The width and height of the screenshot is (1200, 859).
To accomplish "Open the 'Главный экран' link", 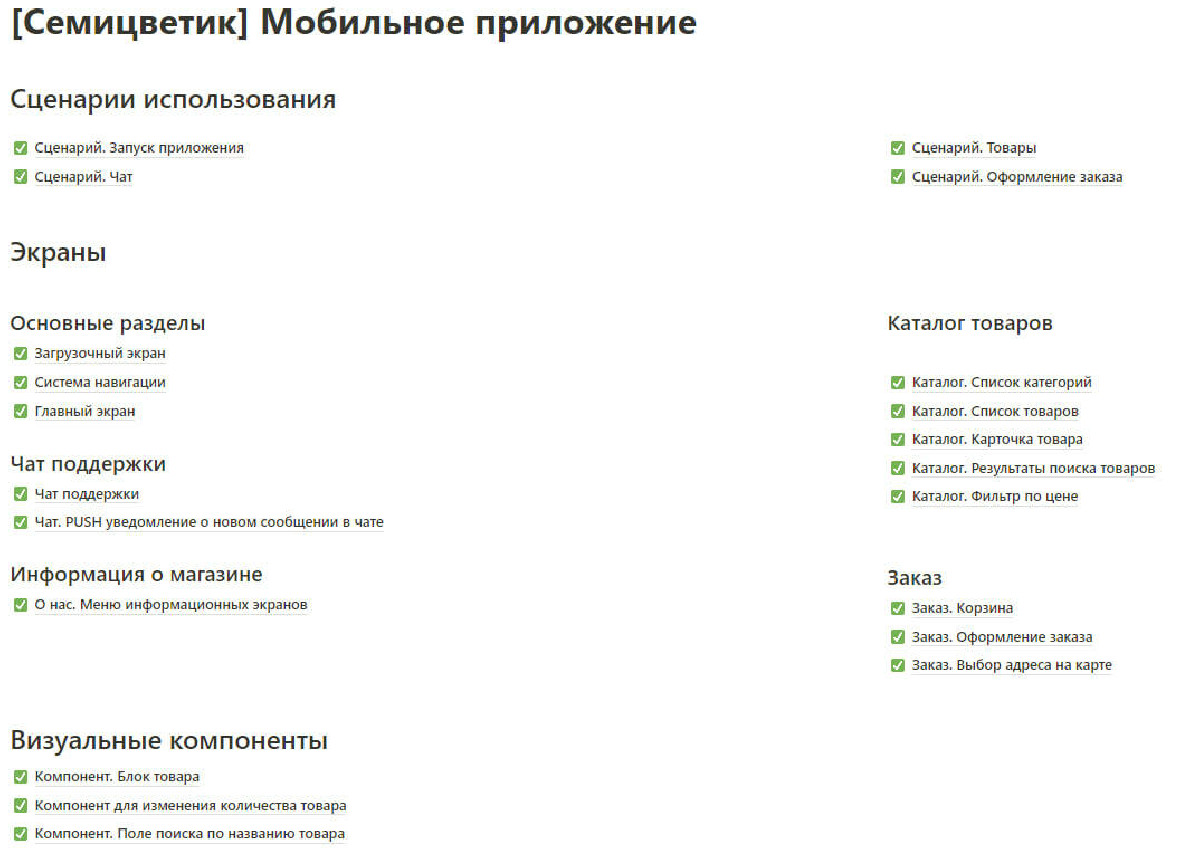I will pyautogui.click(x=85, y=411).
